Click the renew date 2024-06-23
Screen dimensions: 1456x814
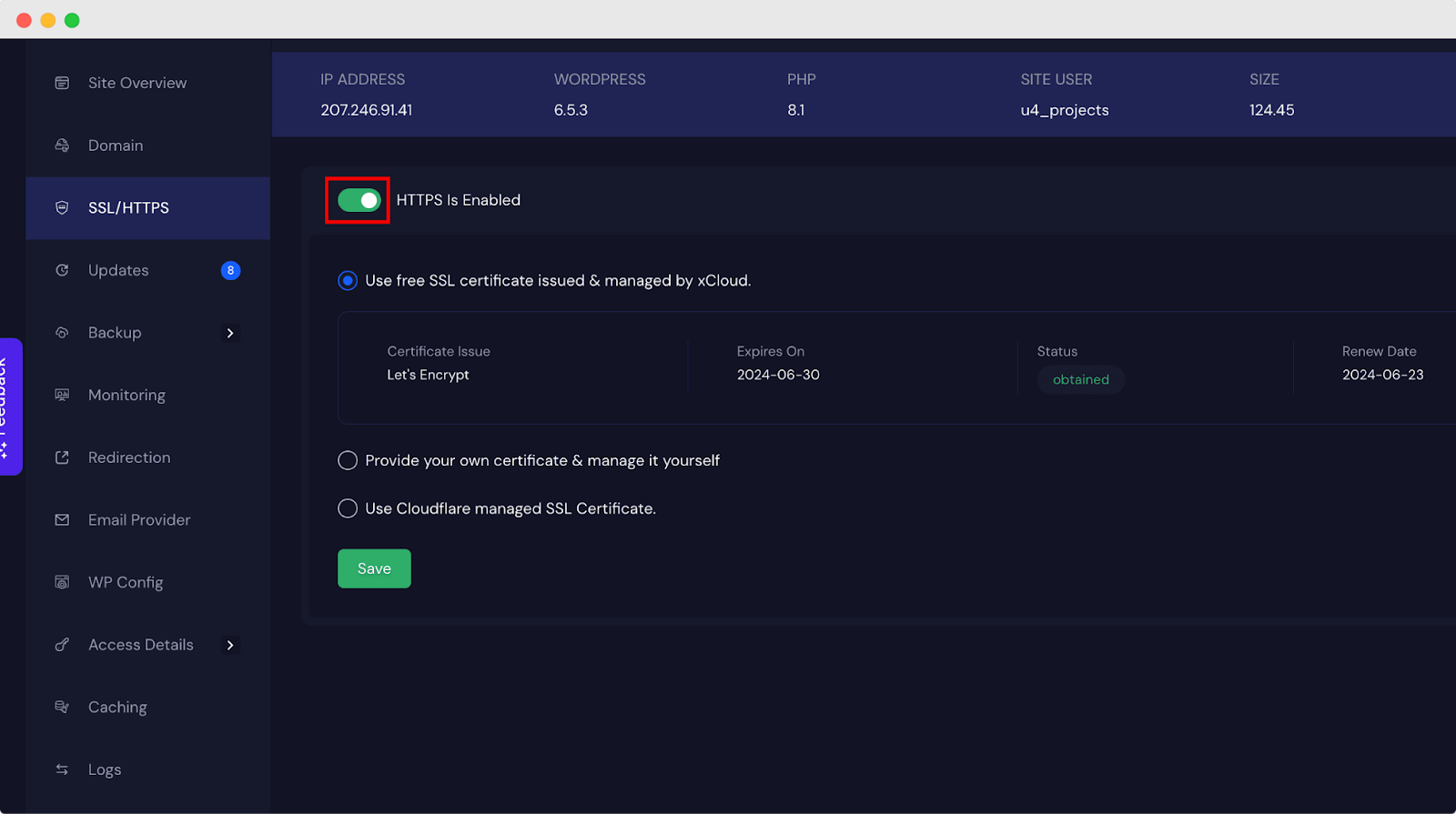pyautogui.click(x=1382, y=375)
